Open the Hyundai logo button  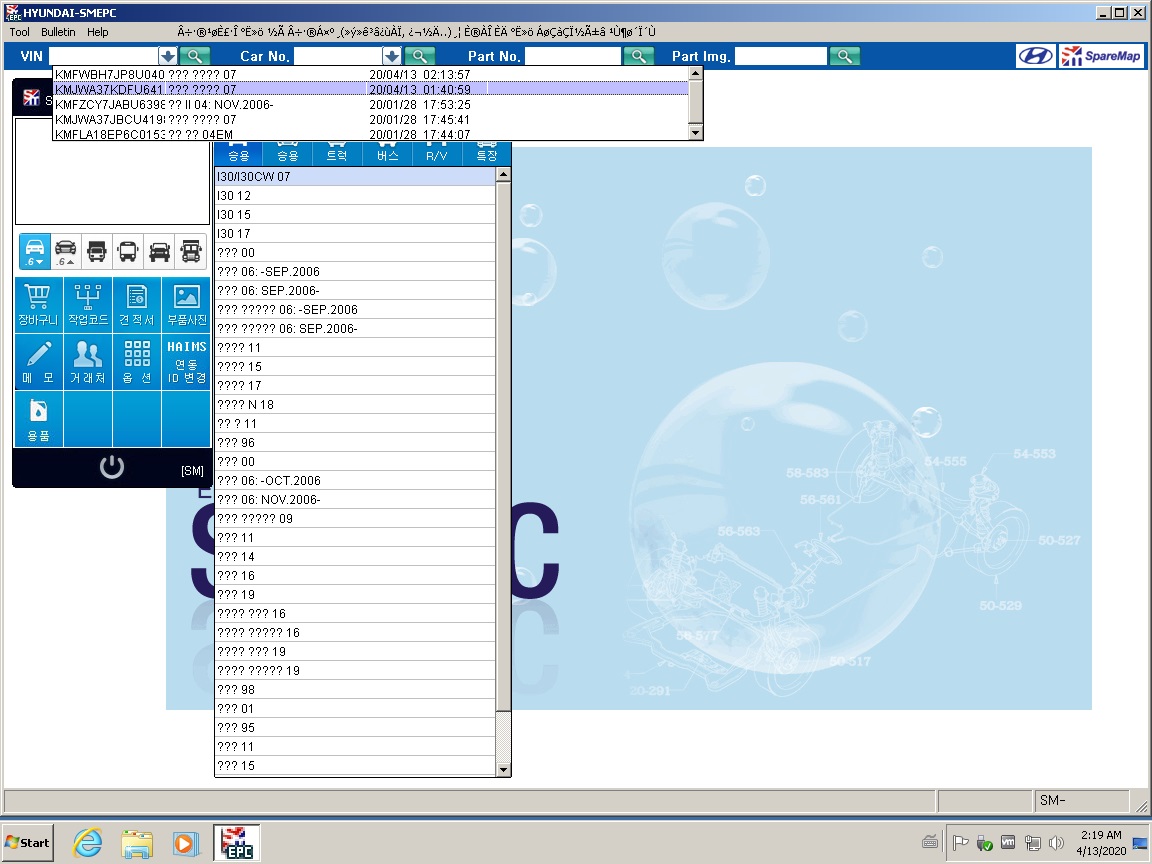click(1035, 56)
